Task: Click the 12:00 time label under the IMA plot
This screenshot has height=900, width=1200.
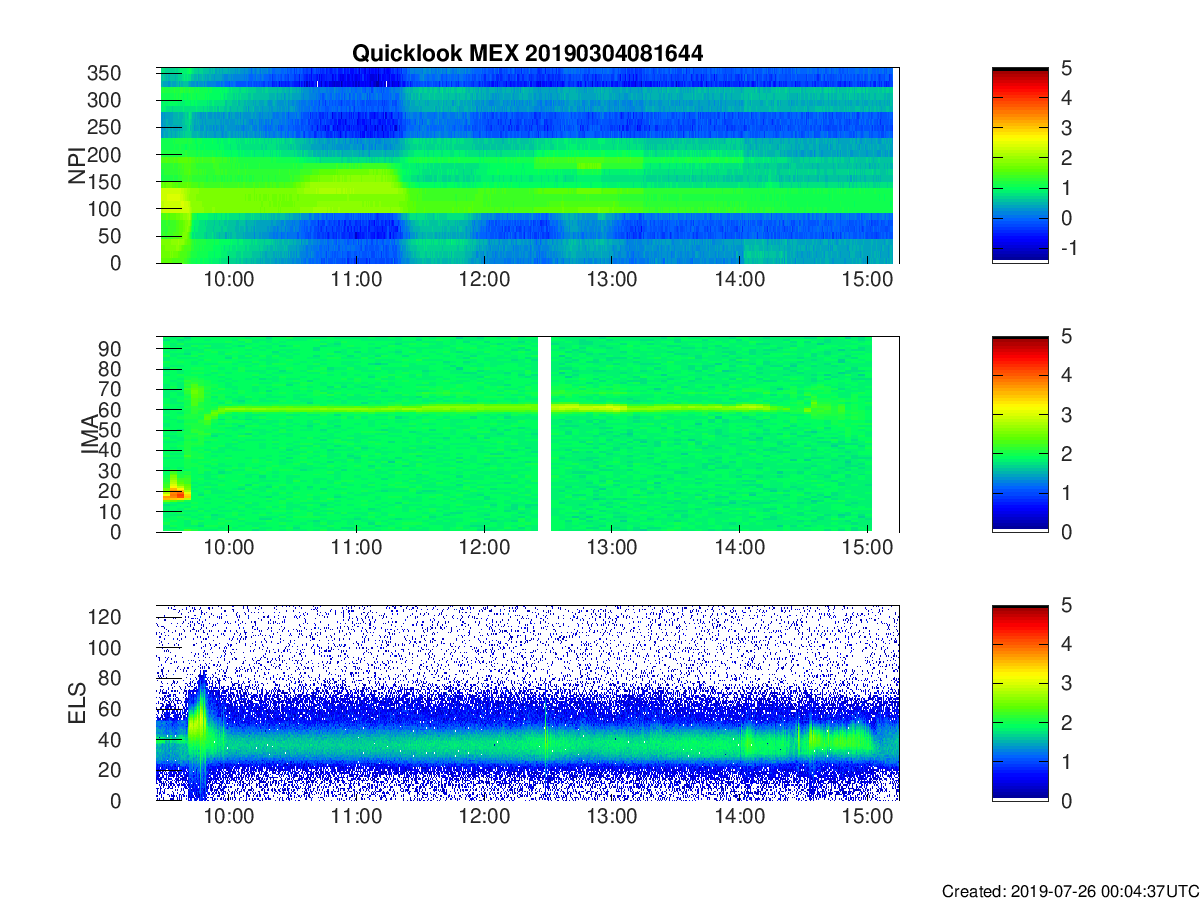Action: 484,548
